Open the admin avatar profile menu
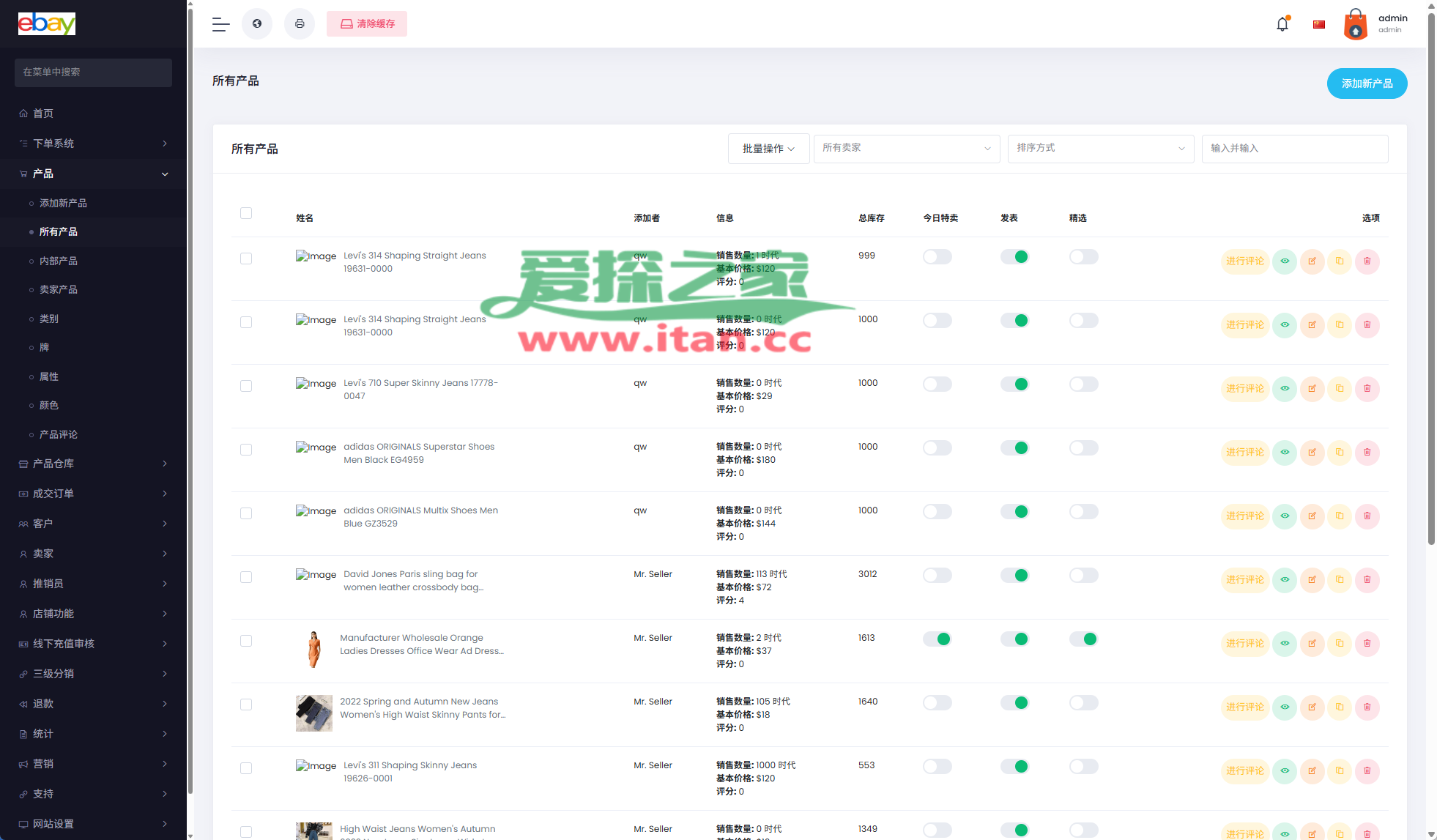Screen dimensions: 1437x840 1375,24
